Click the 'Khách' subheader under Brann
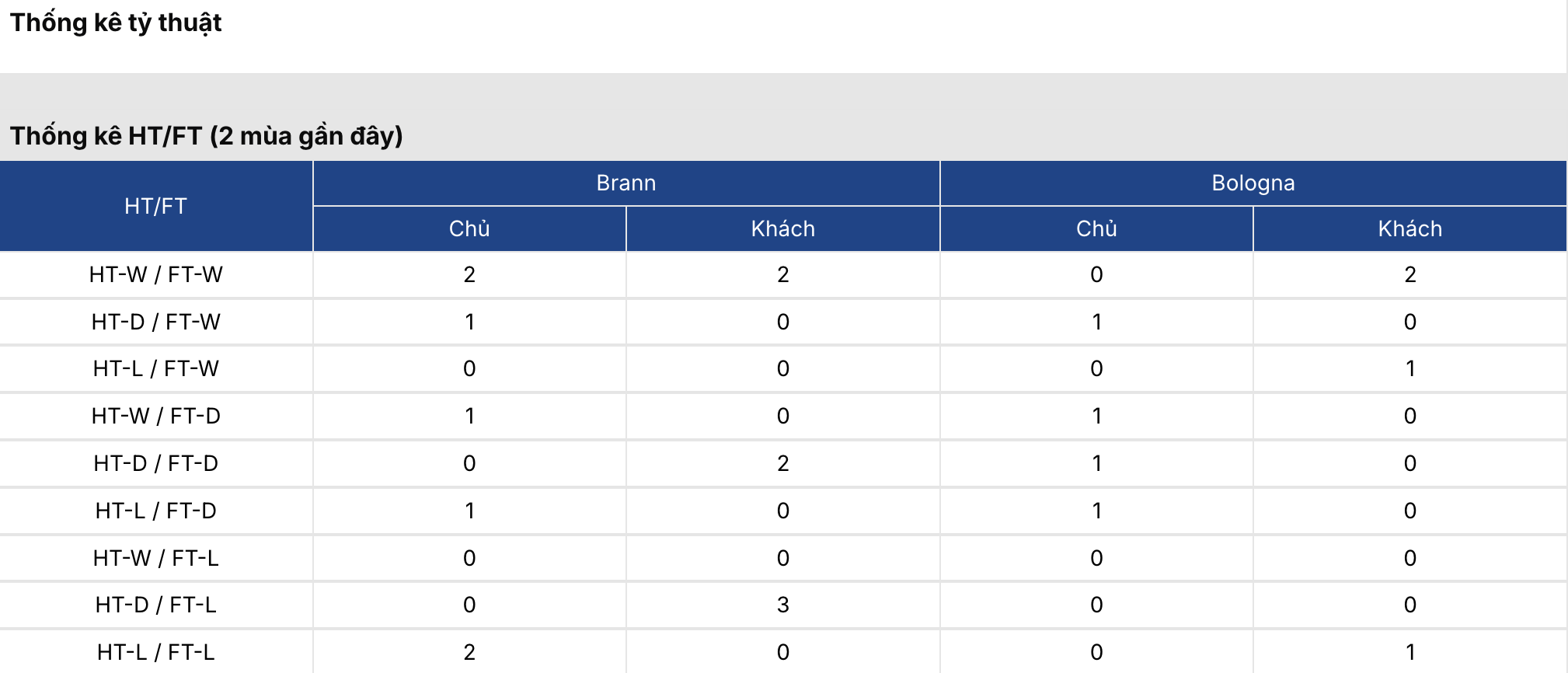Image resolution: width=1568 pixels, height=673 pixels. click(x=782, y=228)
